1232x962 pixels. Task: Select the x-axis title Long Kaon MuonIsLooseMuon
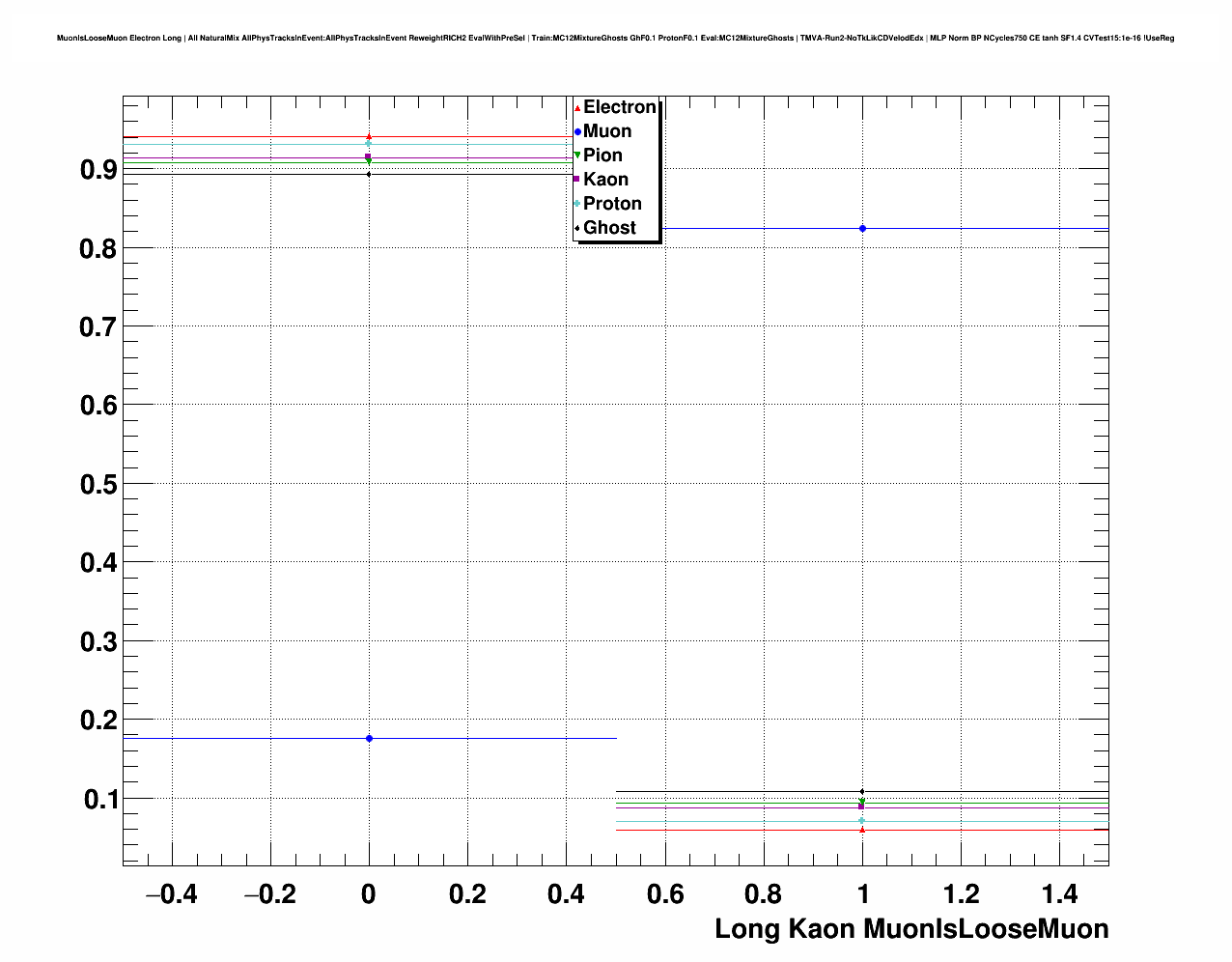coord(910,929)
